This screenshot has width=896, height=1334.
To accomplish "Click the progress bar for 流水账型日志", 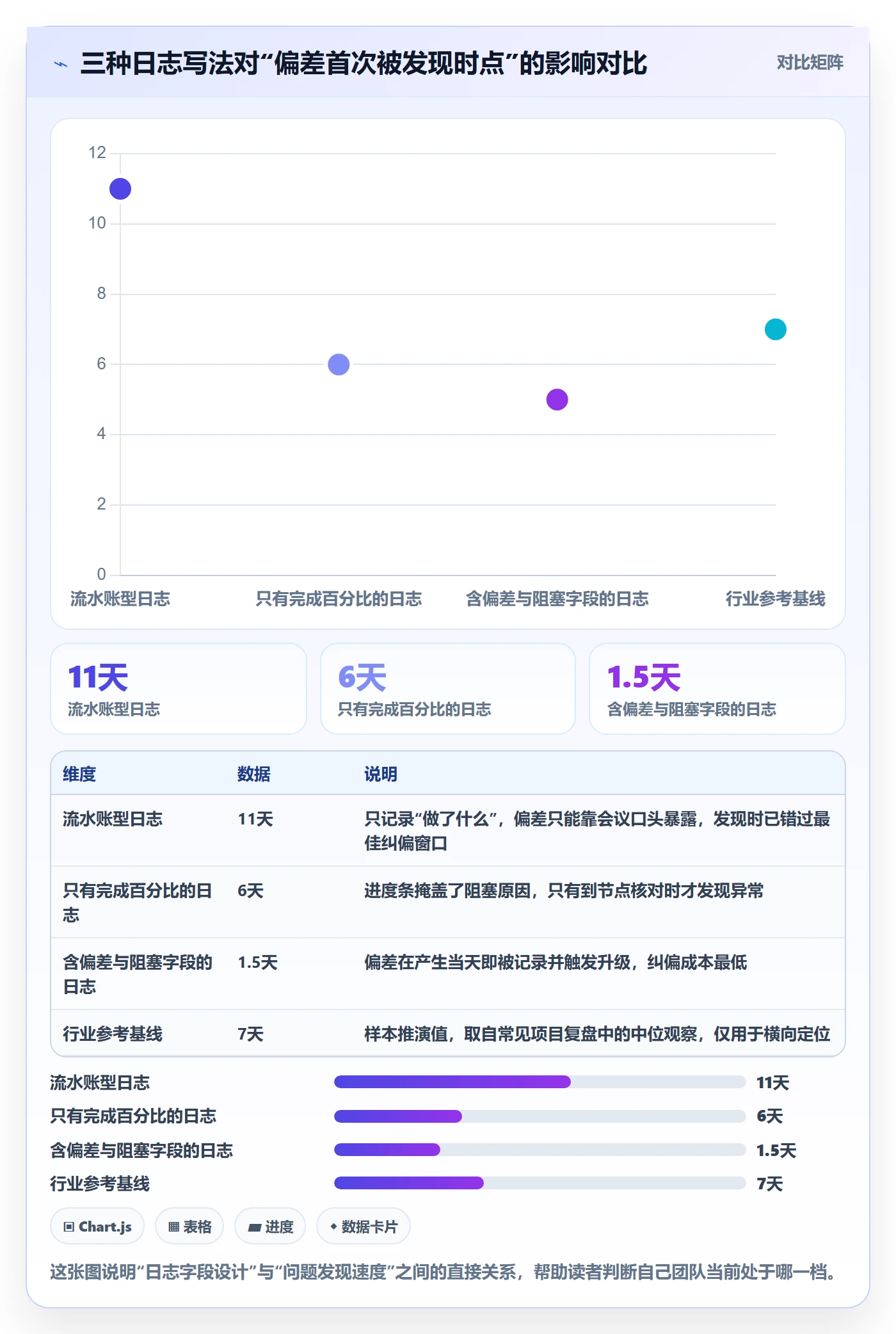I will 540,1082.
